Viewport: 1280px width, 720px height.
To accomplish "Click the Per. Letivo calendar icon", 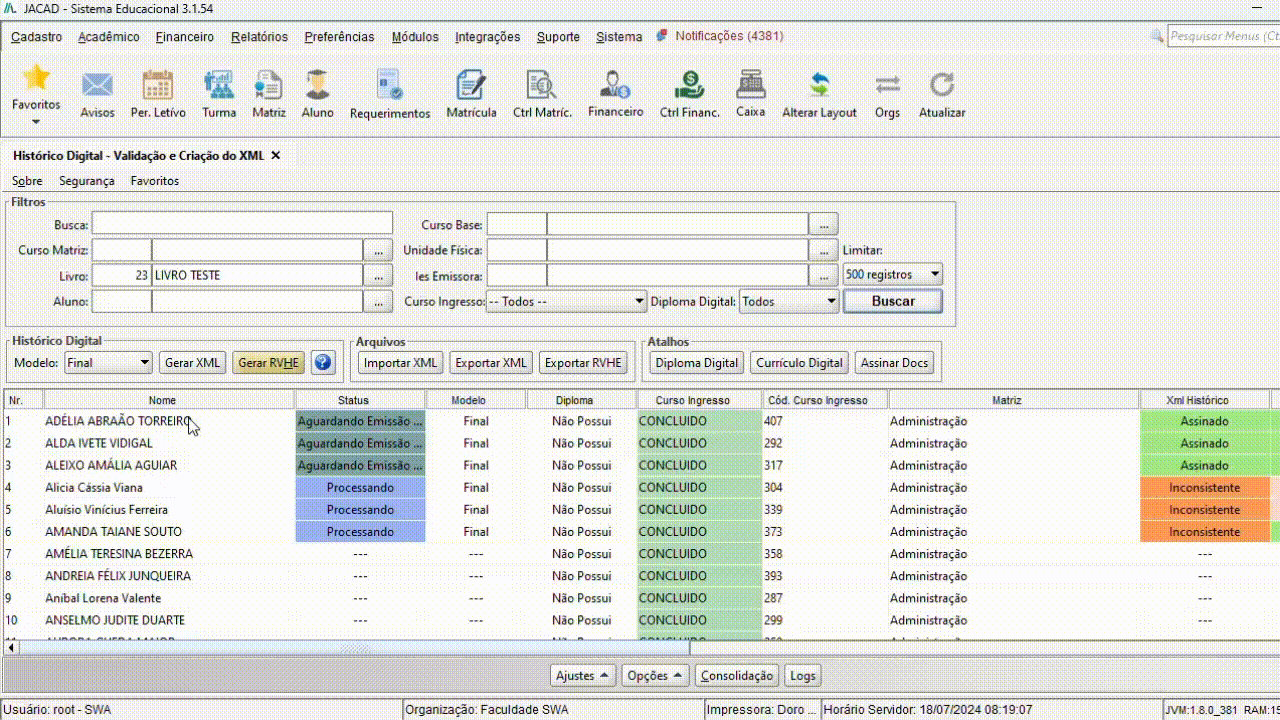I will 158,86.
